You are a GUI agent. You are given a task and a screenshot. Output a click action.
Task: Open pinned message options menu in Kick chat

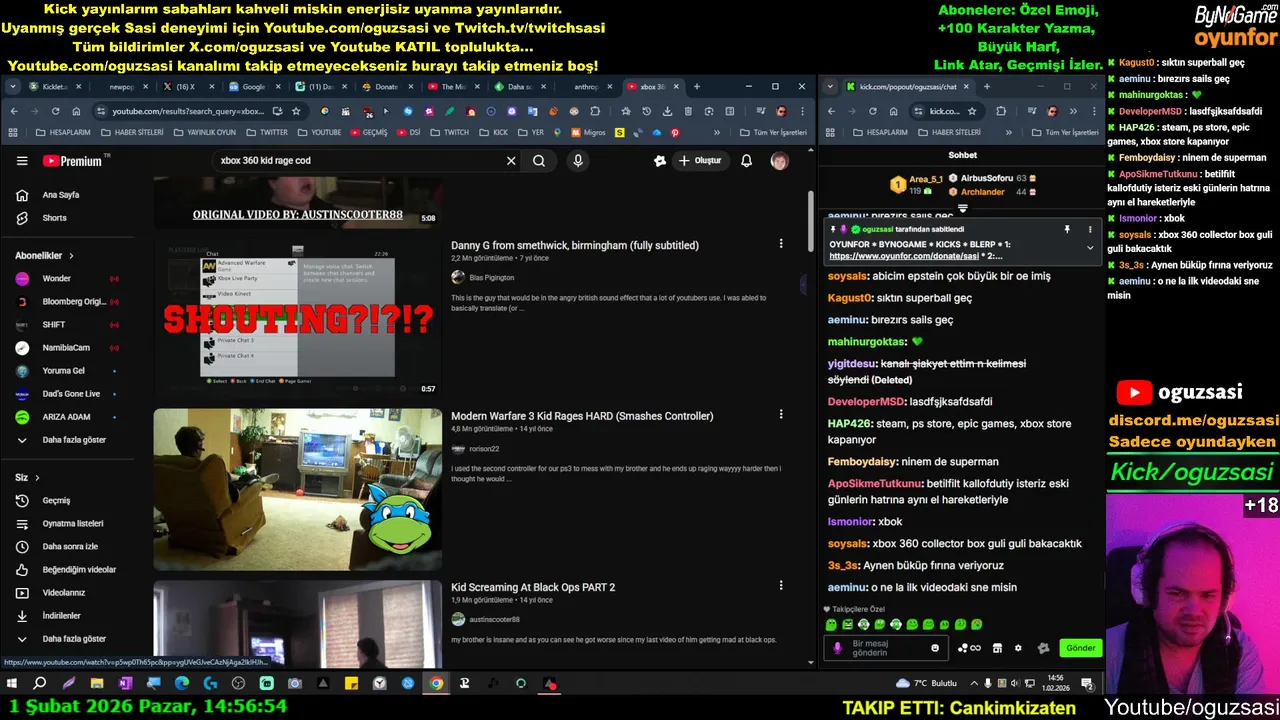[1090, 229]
